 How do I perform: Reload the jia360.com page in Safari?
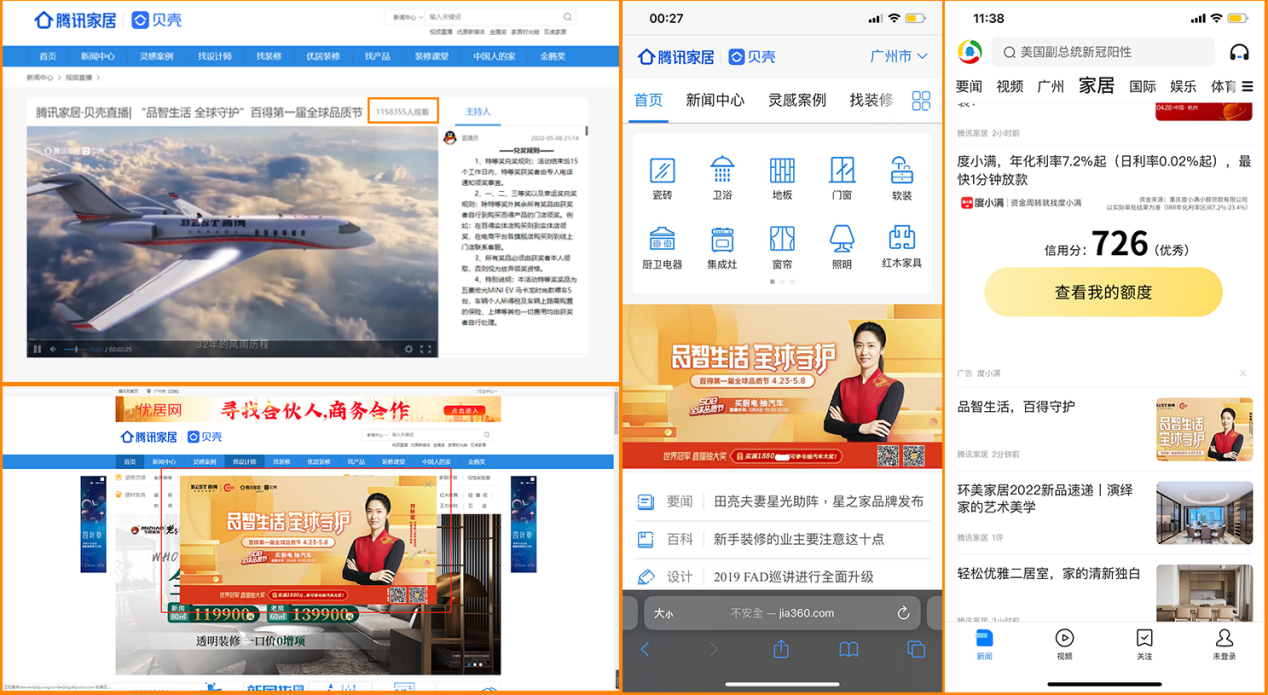click(x=903, y=613)
